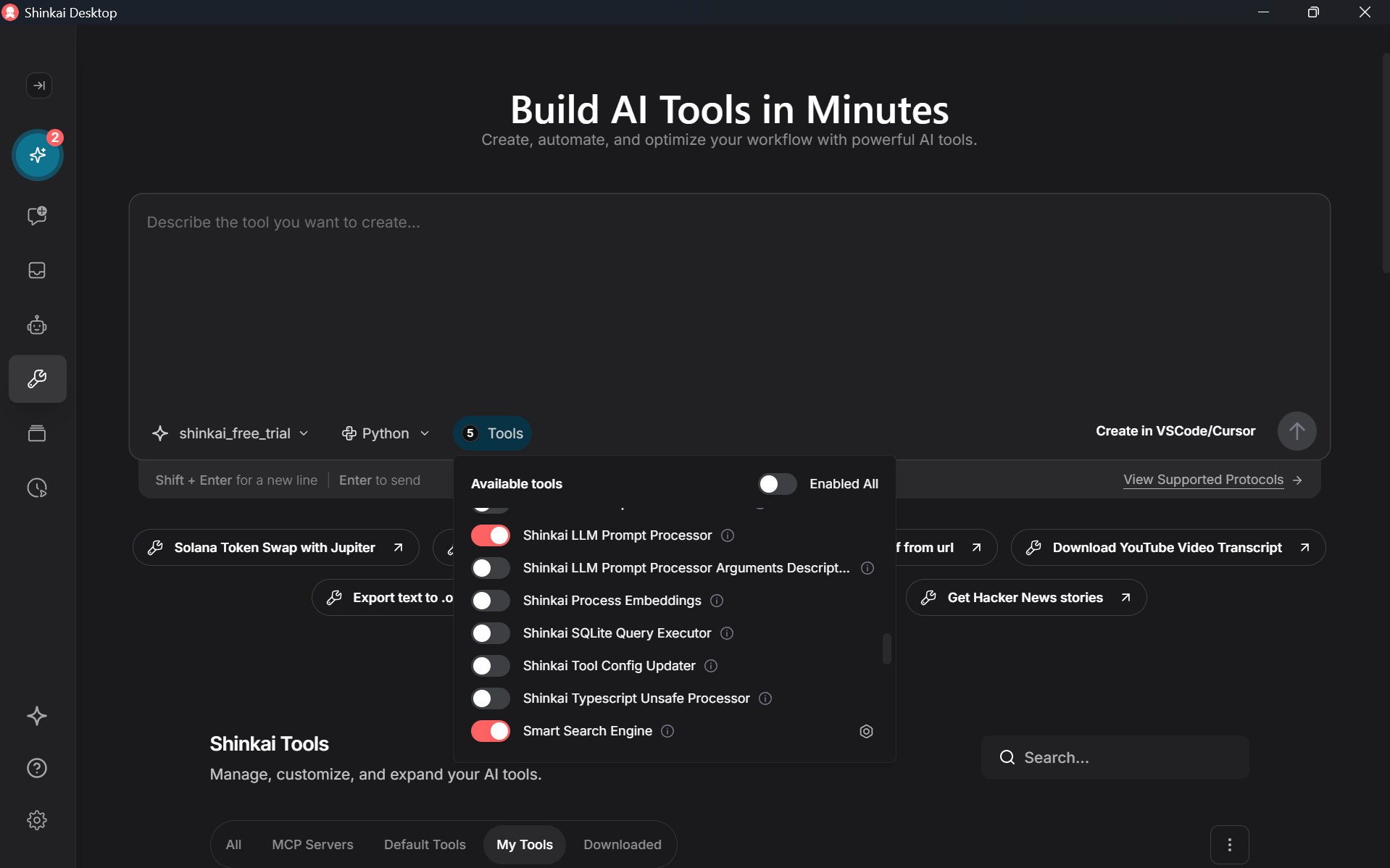Click Create in VSCode/Cursor button

point(1175,430)
